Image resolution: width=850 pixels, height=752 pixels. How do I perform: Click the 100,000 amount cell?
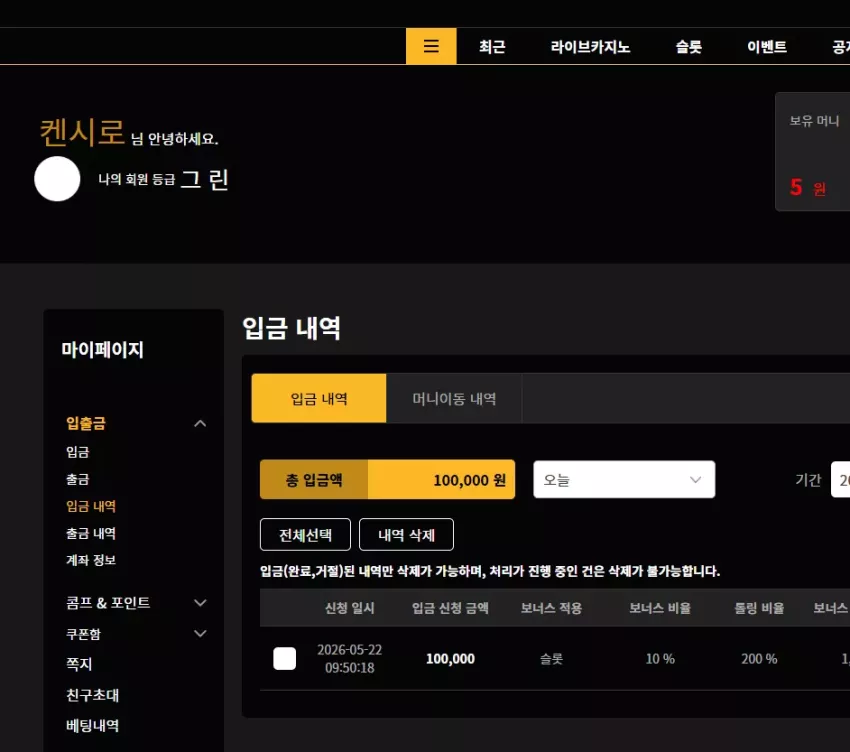pos(450,658)
